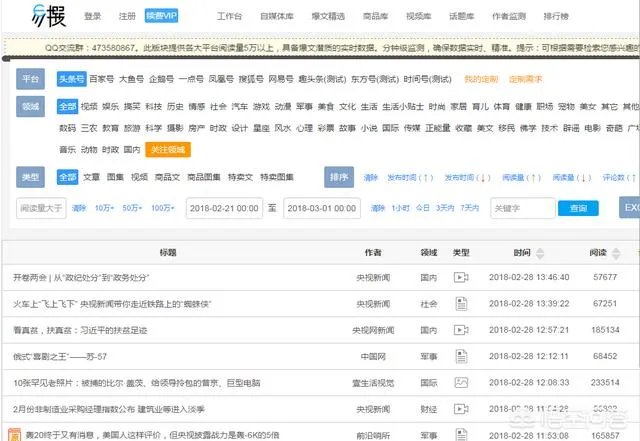
Task: Click the article icon in 前沿哨所 row
Action: (x=461, y=434)
